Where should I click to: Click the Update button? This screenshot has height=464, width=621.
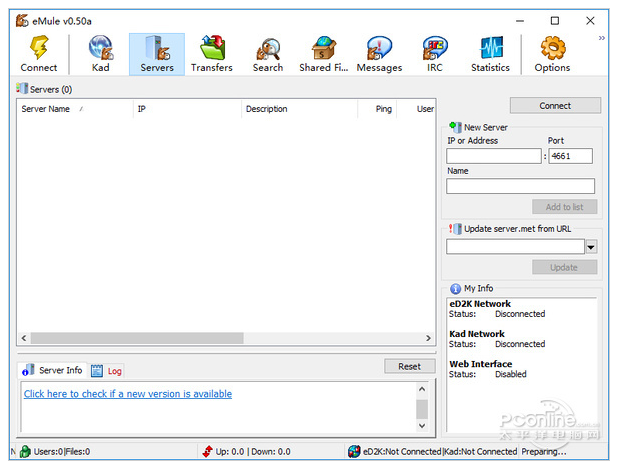(x=565, y=267)
